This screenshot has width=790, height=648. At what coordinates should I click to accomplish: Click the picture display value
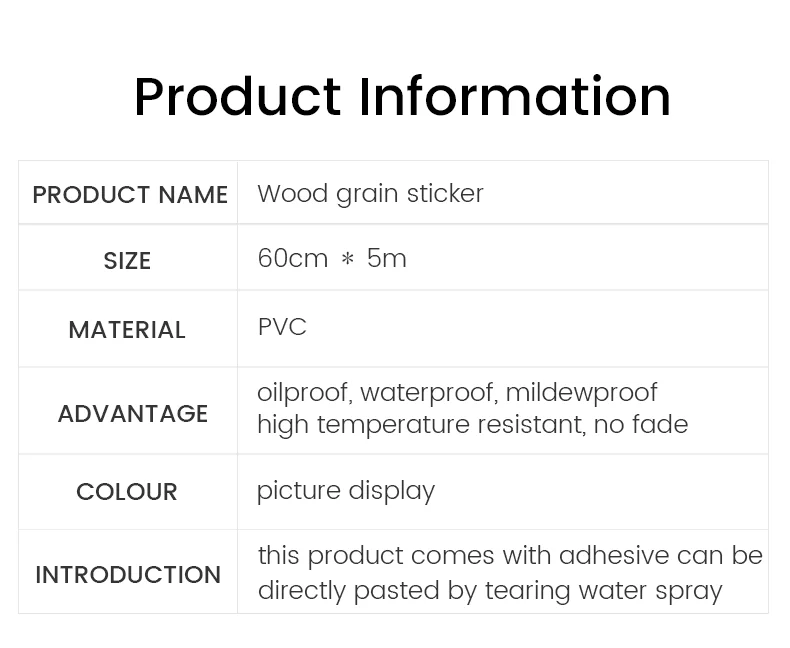(346, 491)
